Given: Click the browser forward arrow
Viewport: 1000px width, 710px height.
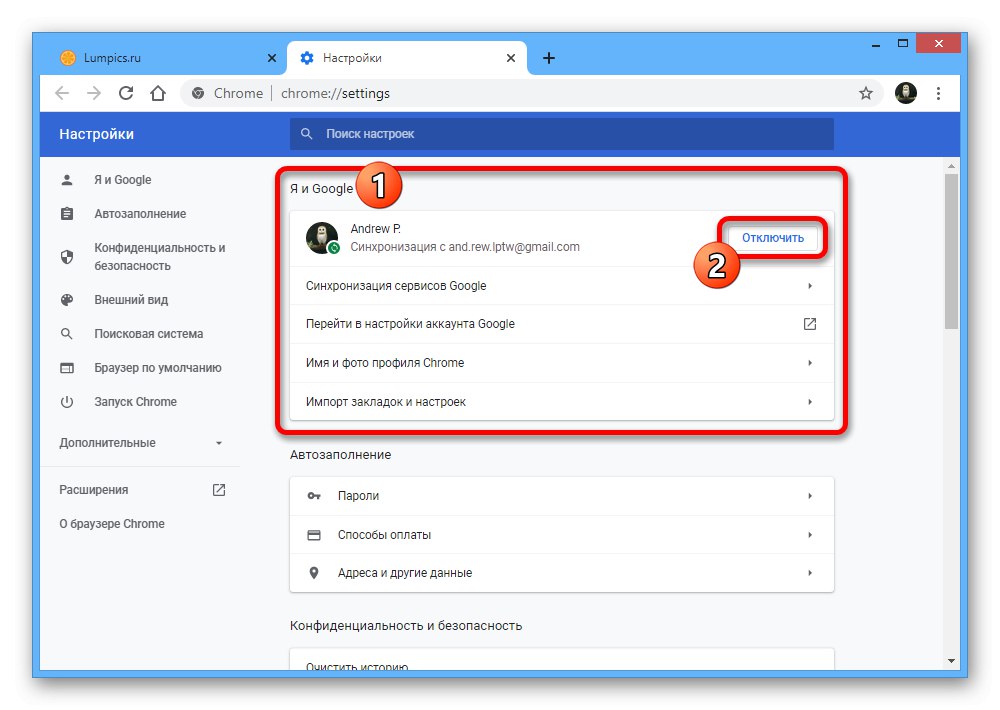Looking at the screenshot, I should point(94,93).
